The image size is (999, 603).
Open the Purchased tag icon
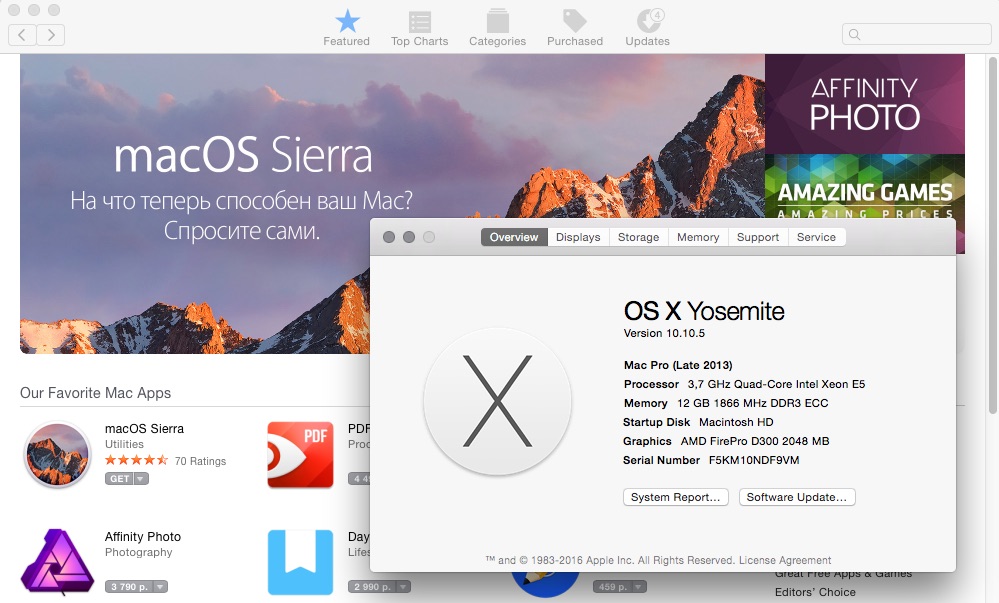tap(575, 20)
